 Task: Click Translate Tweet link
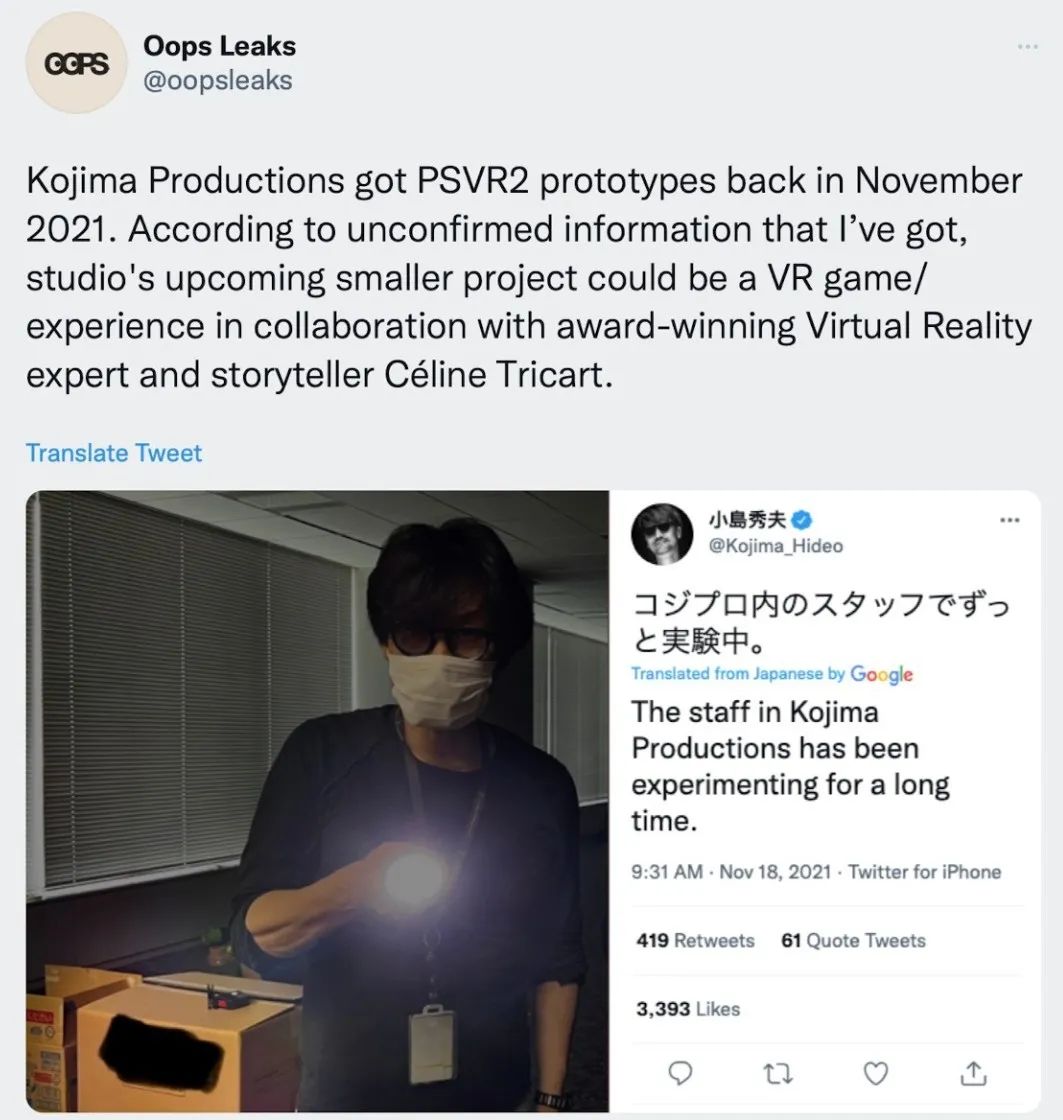coord(114,453)
